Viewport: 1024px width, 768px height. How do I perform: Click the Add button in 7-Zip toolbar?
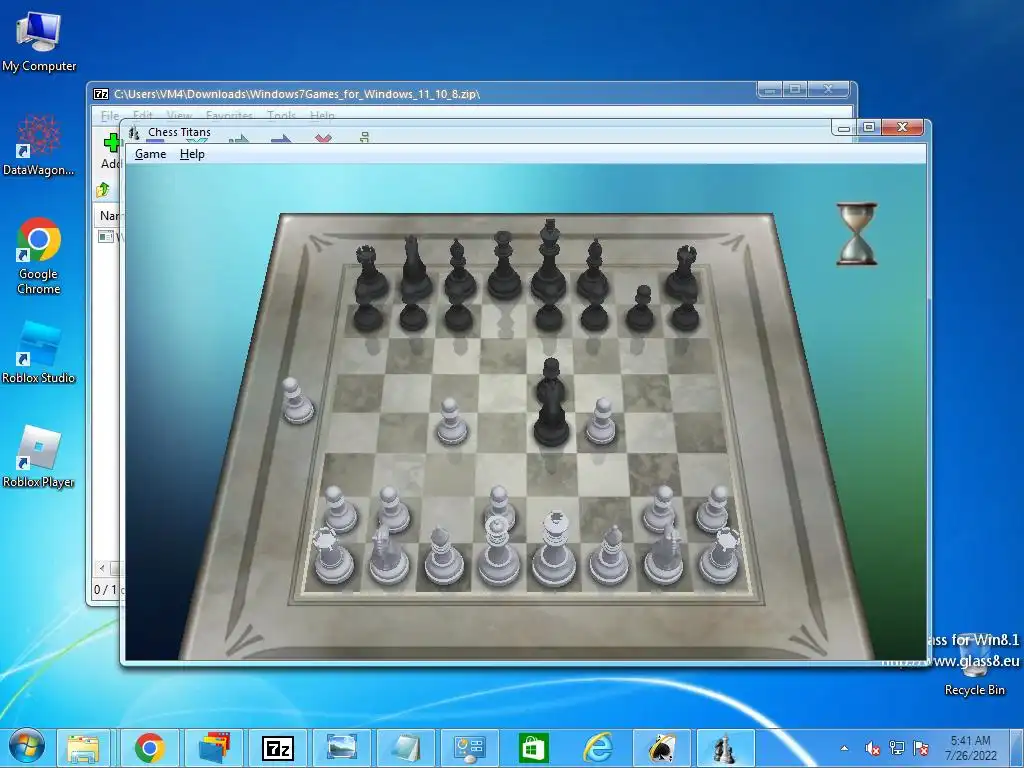(x=110, y=151)
